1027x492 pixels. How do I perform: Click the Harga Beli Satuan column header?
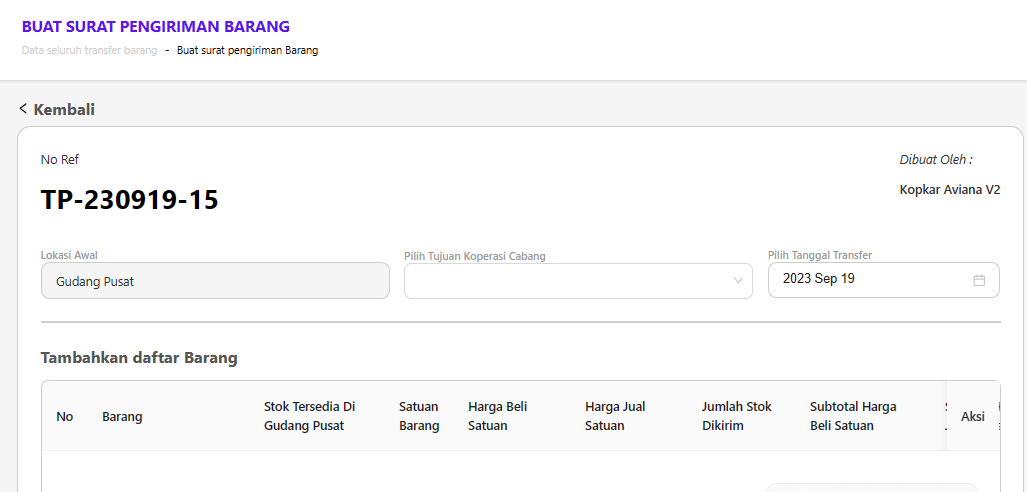click(497, 416)
